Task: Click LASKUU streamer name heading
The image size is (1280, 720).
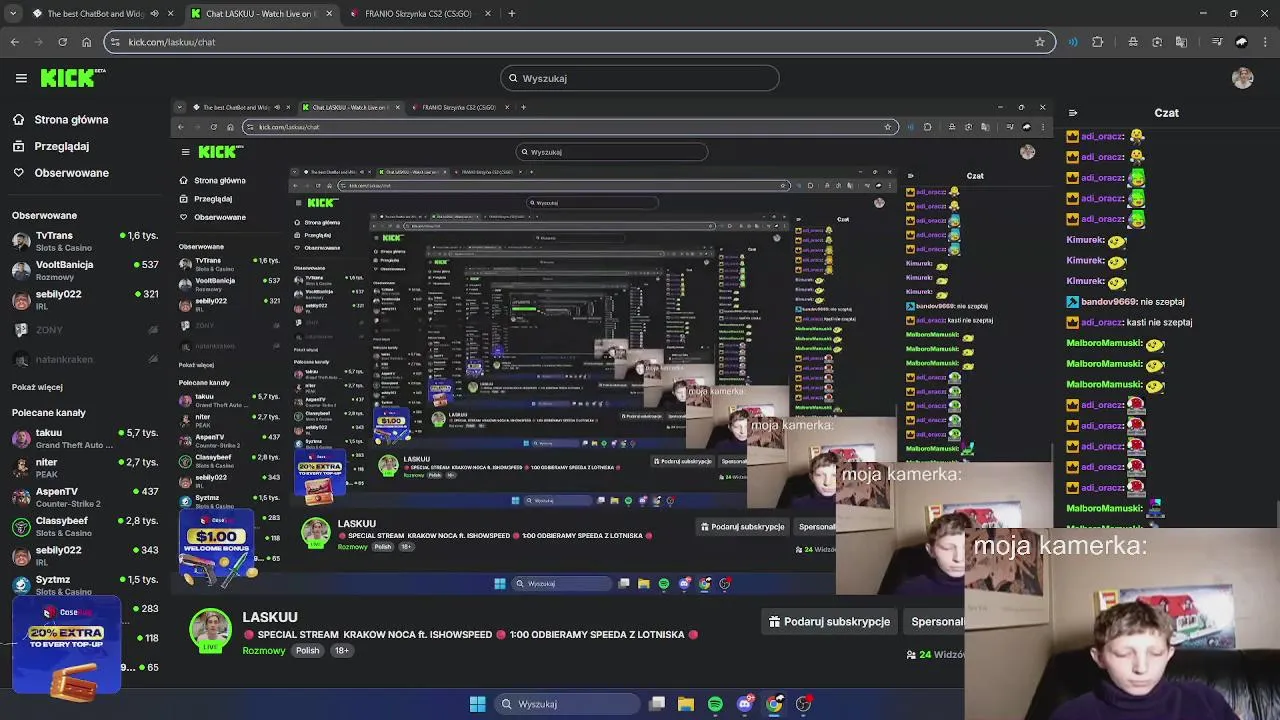Action: tap(270, 617)
